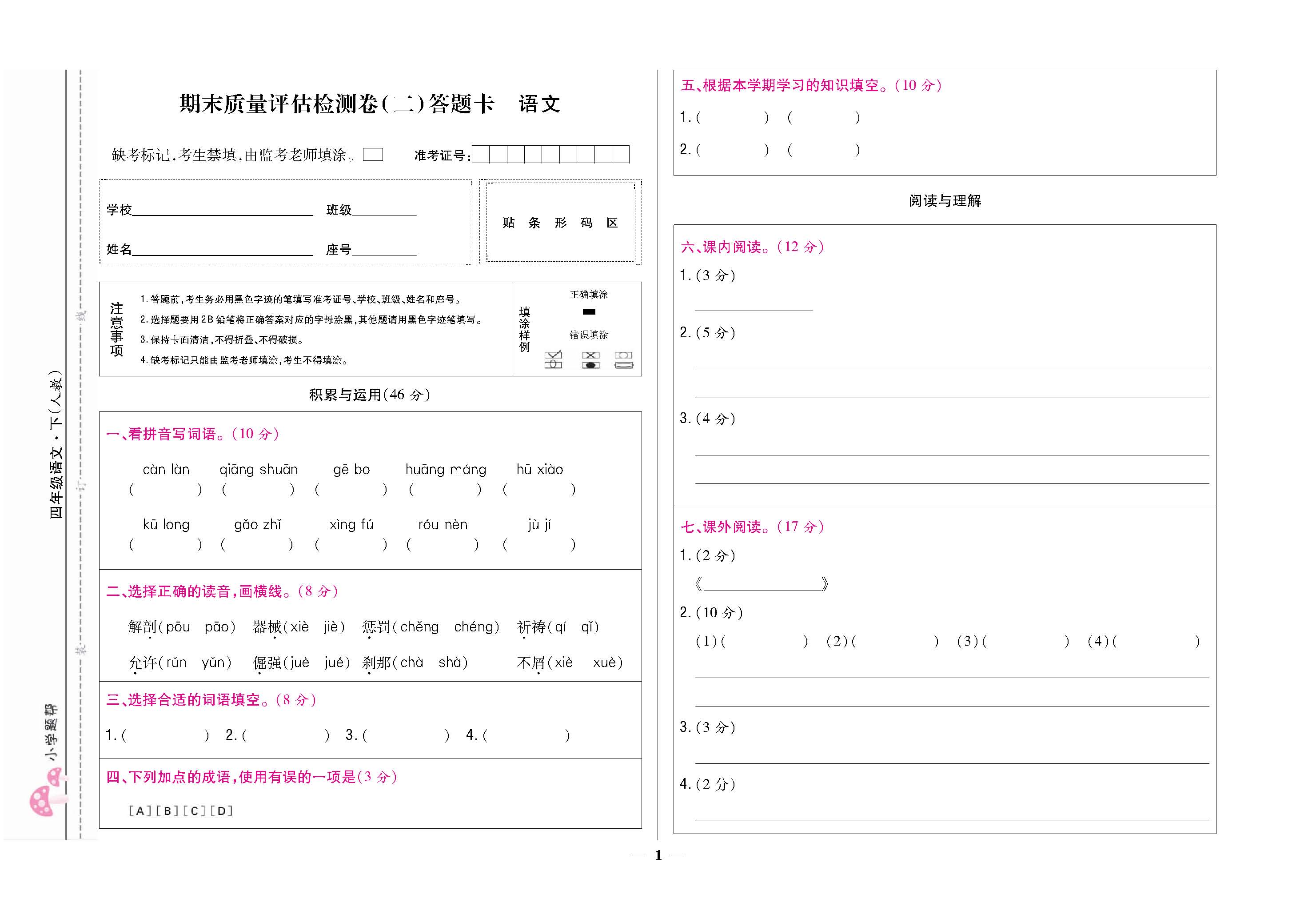Click the 贴条形码区 barcode area
Image resolution: width=1316 pixels, height=910 pixels.
click(x=560, y=222)
